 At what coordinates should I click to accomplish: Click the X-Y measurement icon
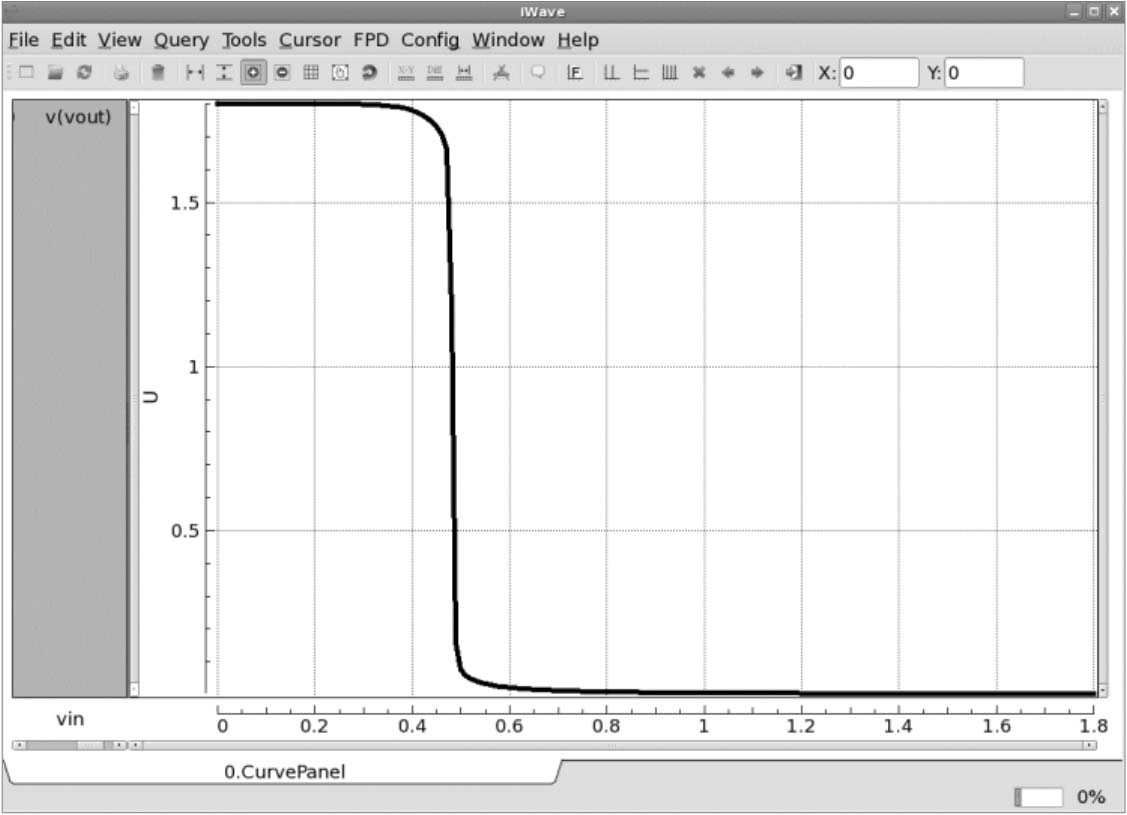tap(406, 73)
